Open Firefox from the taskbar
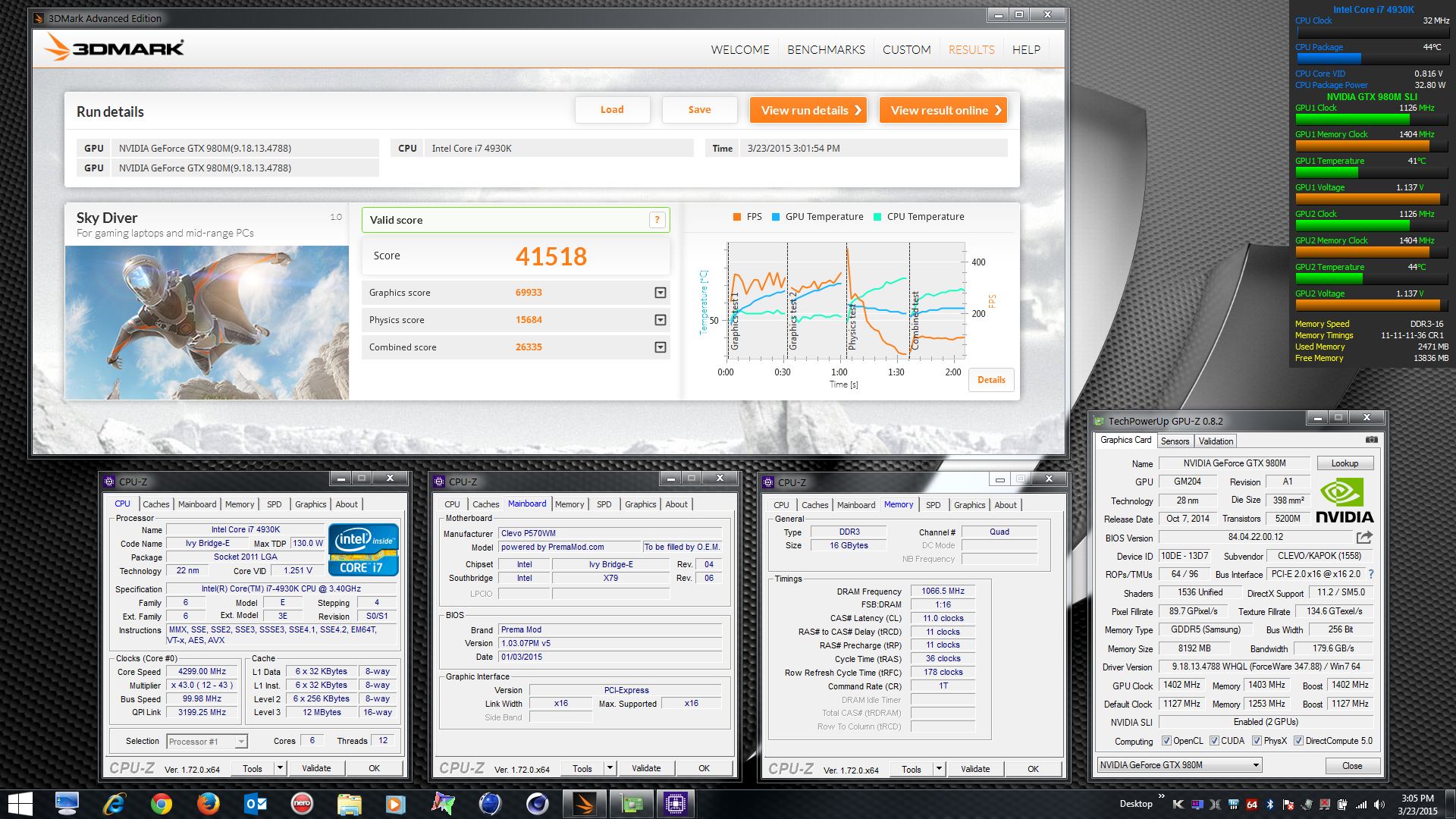This screenshot has width=1456, height=819. click(208, 803)
